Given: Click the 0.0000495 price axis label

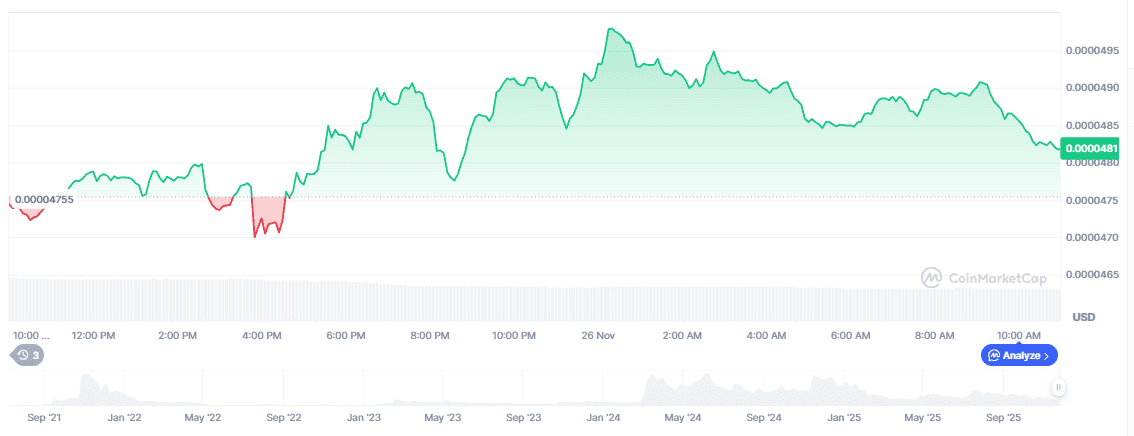Looking at the screenshot, I should click(x=1091, y=50).
